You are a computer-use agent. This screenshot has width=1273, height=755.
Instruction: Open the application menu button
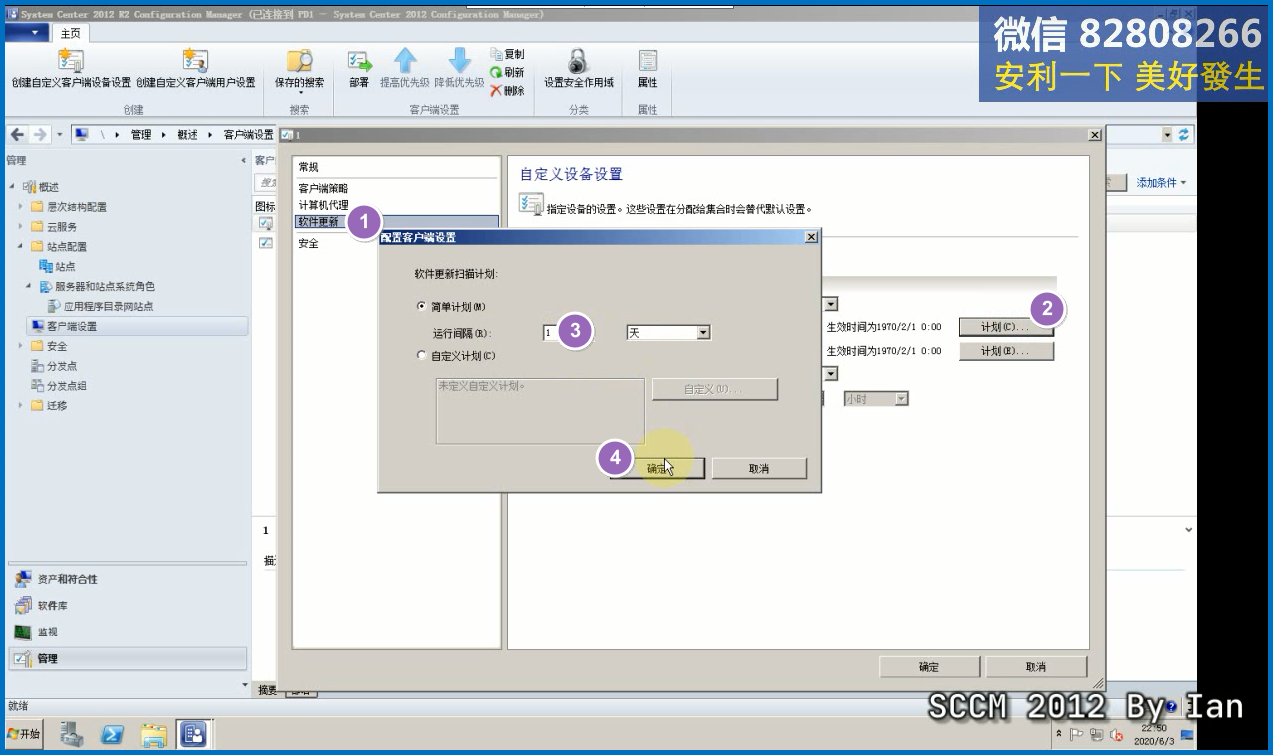pos(26,33)
